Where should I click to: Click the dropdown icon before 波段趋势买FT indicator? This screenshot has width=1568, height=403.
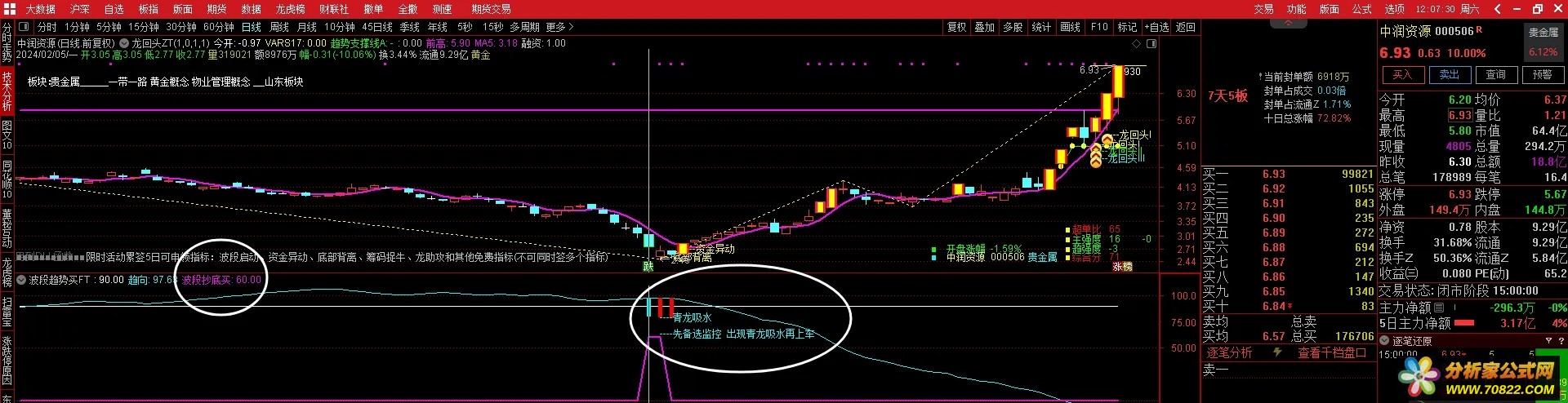tap(22, 280)
